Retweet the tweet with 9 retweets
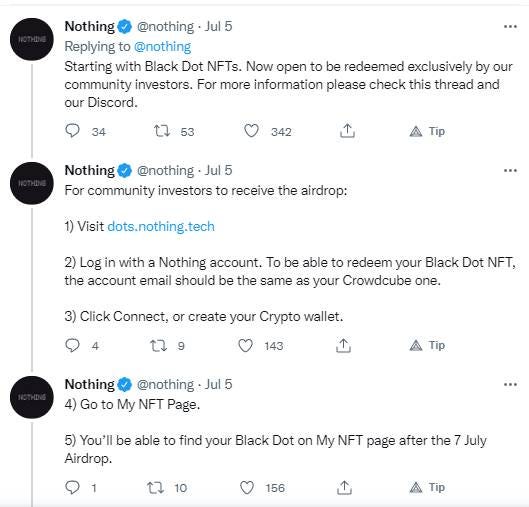This screenshot has width=529, height=507. pyautogui.click(x=158, y=345)
